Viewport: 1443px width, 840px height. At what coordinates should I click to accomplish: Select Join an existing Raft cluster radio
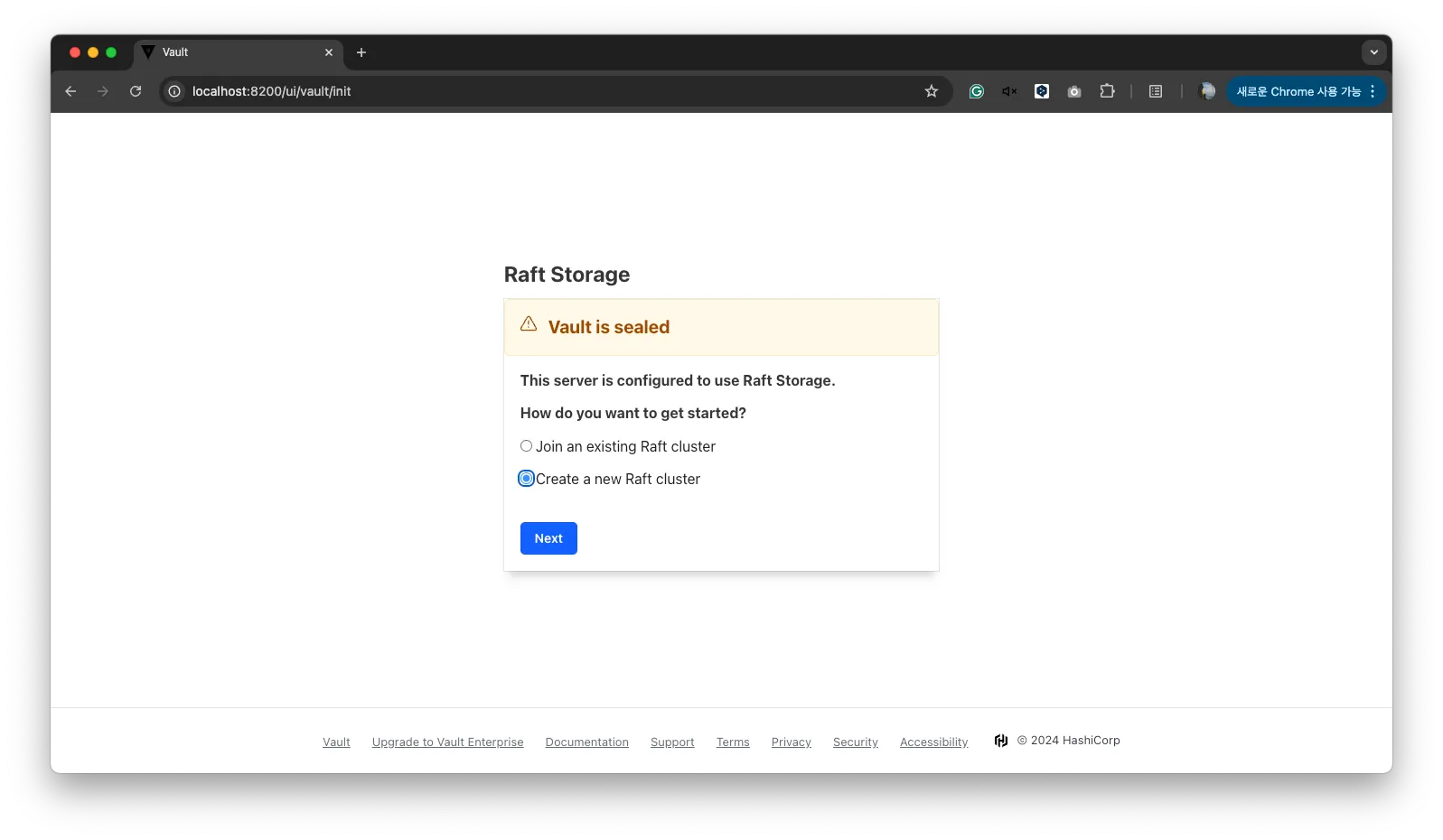526,446
